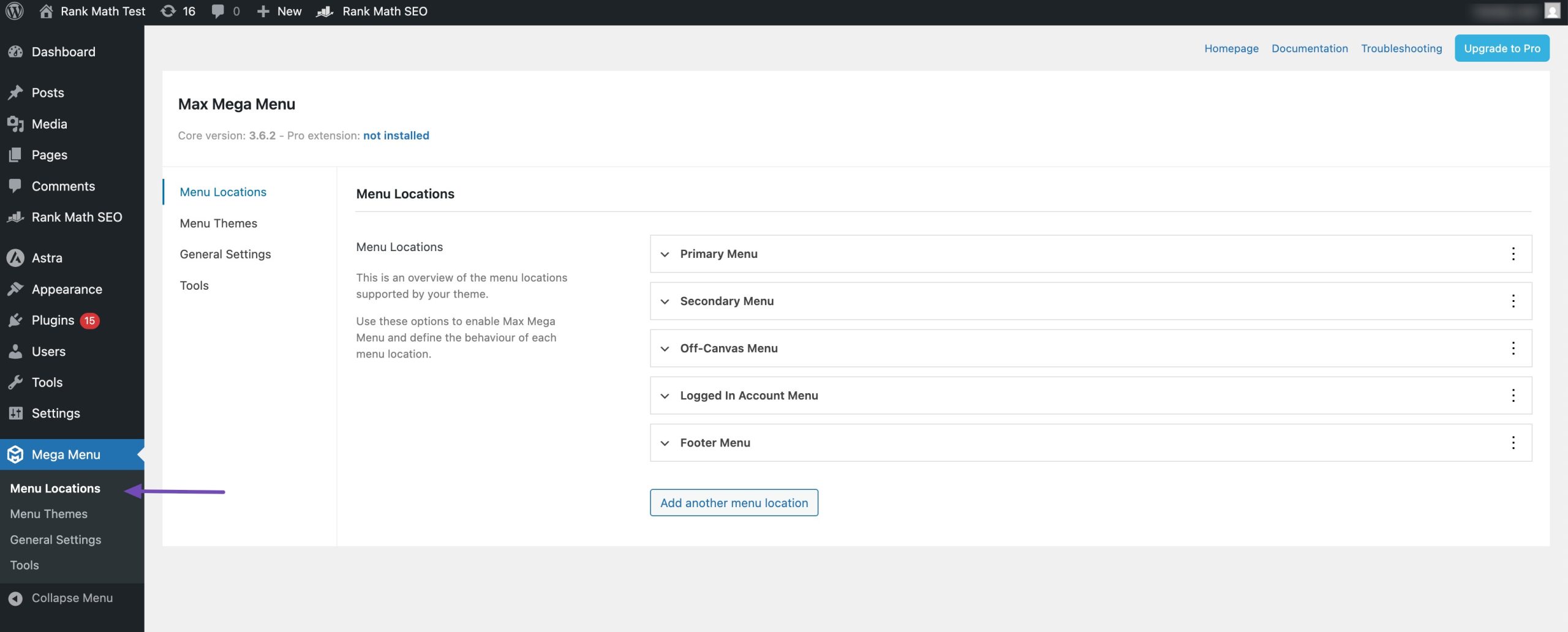
Task: Click the Astra logo icon
Action: pos(15,258)
